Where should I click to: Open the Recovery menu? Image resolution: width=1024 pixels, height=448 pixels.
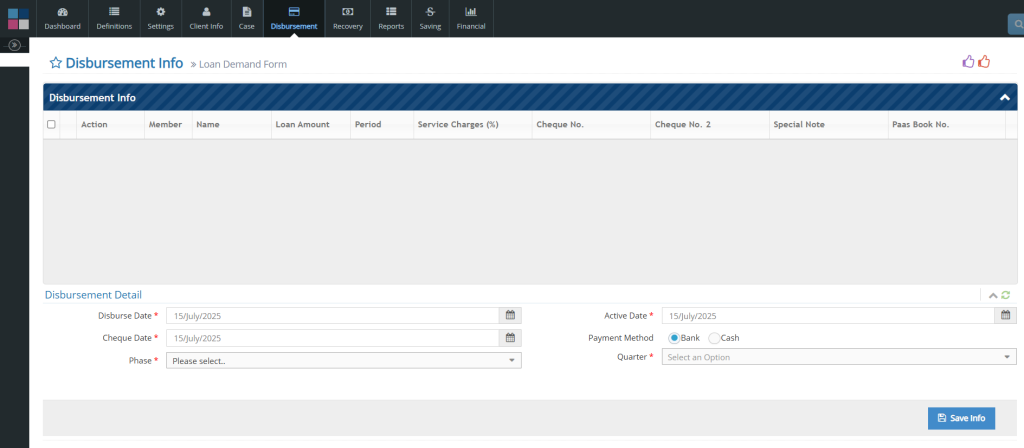tap(347, 18)
